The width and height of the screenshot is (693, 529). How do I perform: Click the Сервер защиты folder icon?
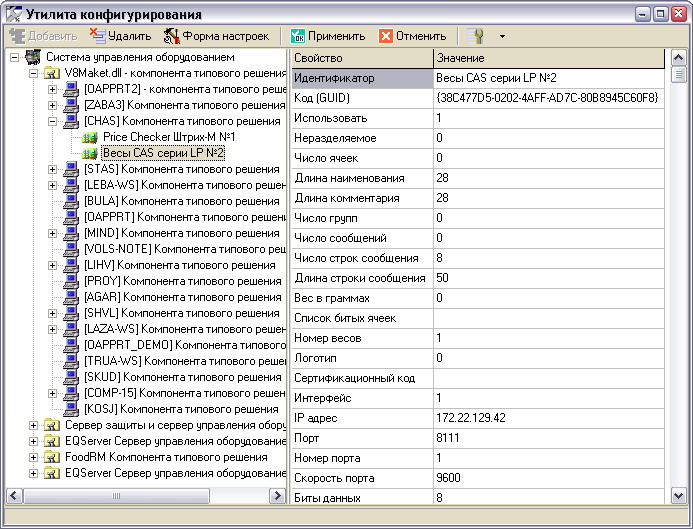(x=52, y=425)
